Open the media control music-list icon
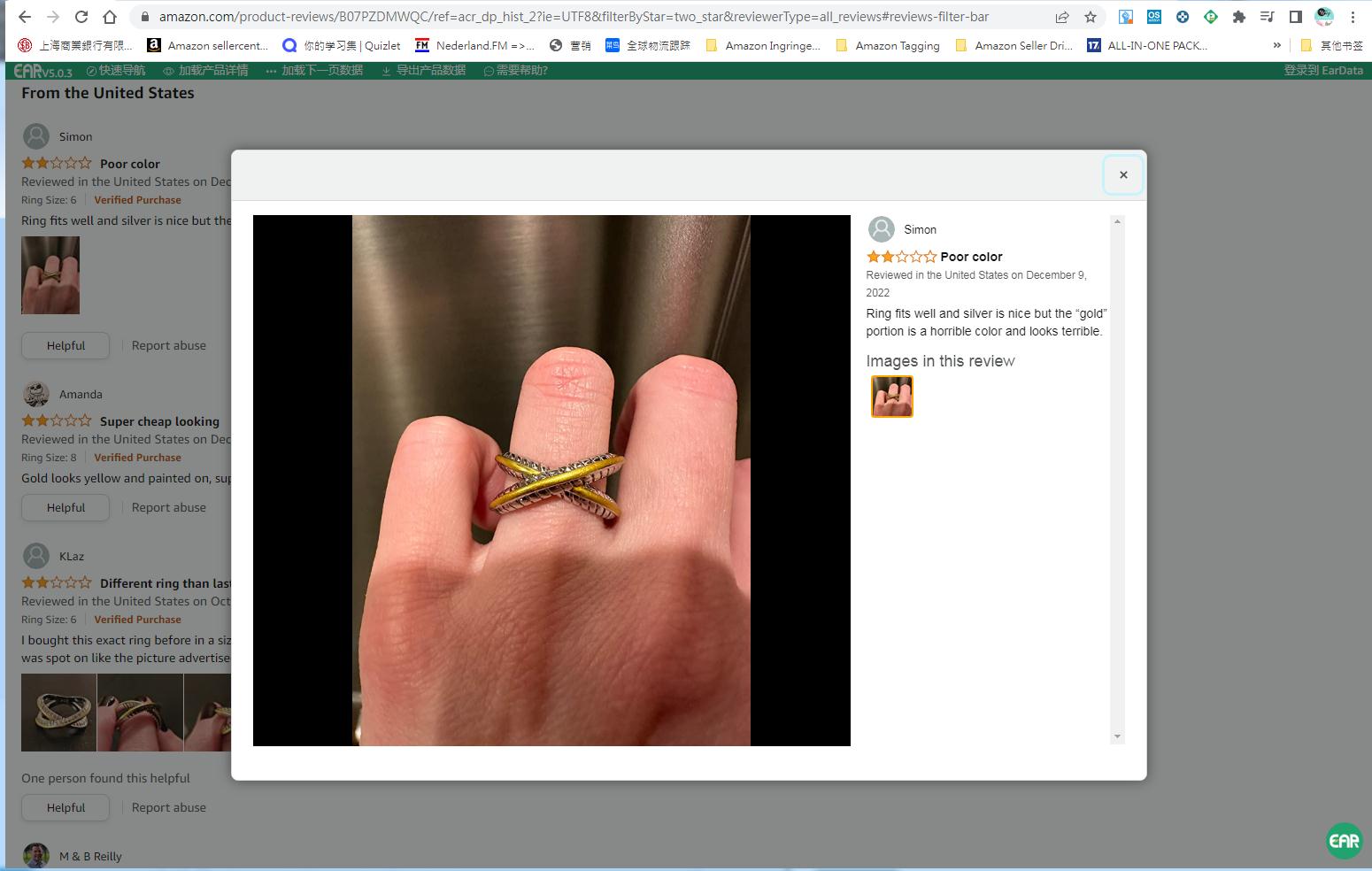Image resolution: width=1372 pixels, height=871 pixels. [1267, 17]
